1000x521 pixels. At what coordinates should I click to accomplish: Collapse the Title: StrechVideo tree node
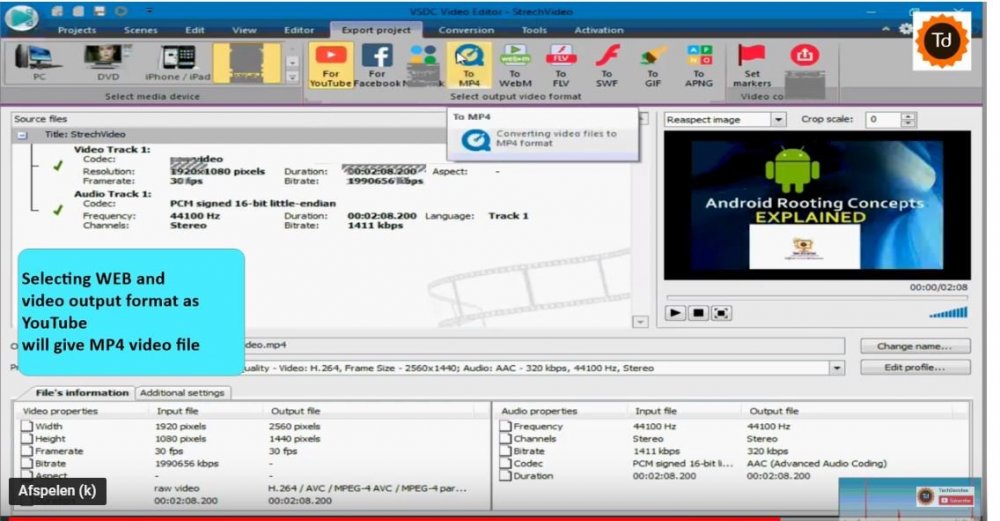pos(22,134)
